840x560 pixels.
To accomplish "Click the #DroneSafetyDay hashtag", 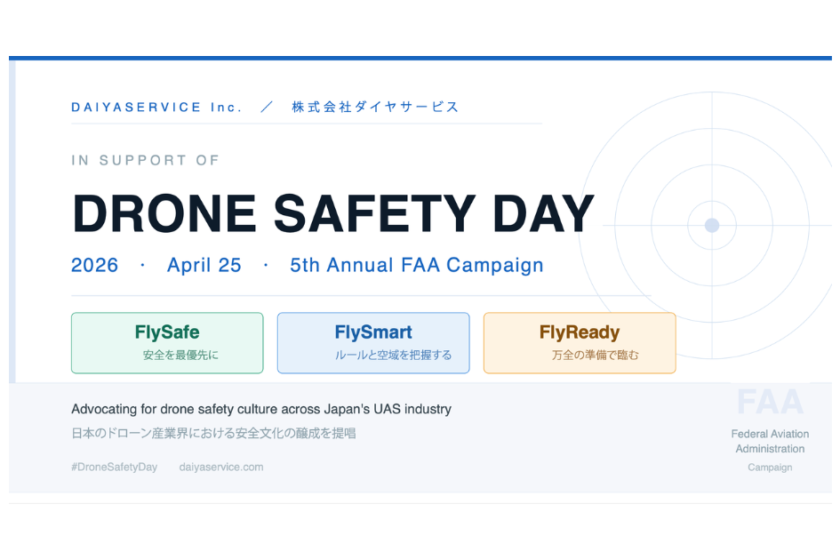I will (114, 467).
